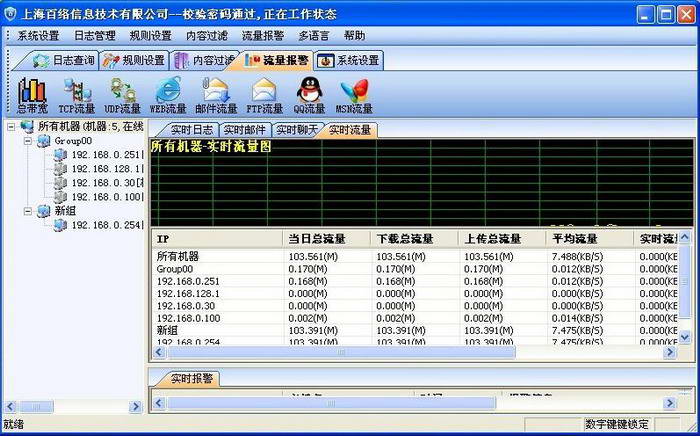
Task: Switch to the 实时流量 tab
Action: point(350,130)
